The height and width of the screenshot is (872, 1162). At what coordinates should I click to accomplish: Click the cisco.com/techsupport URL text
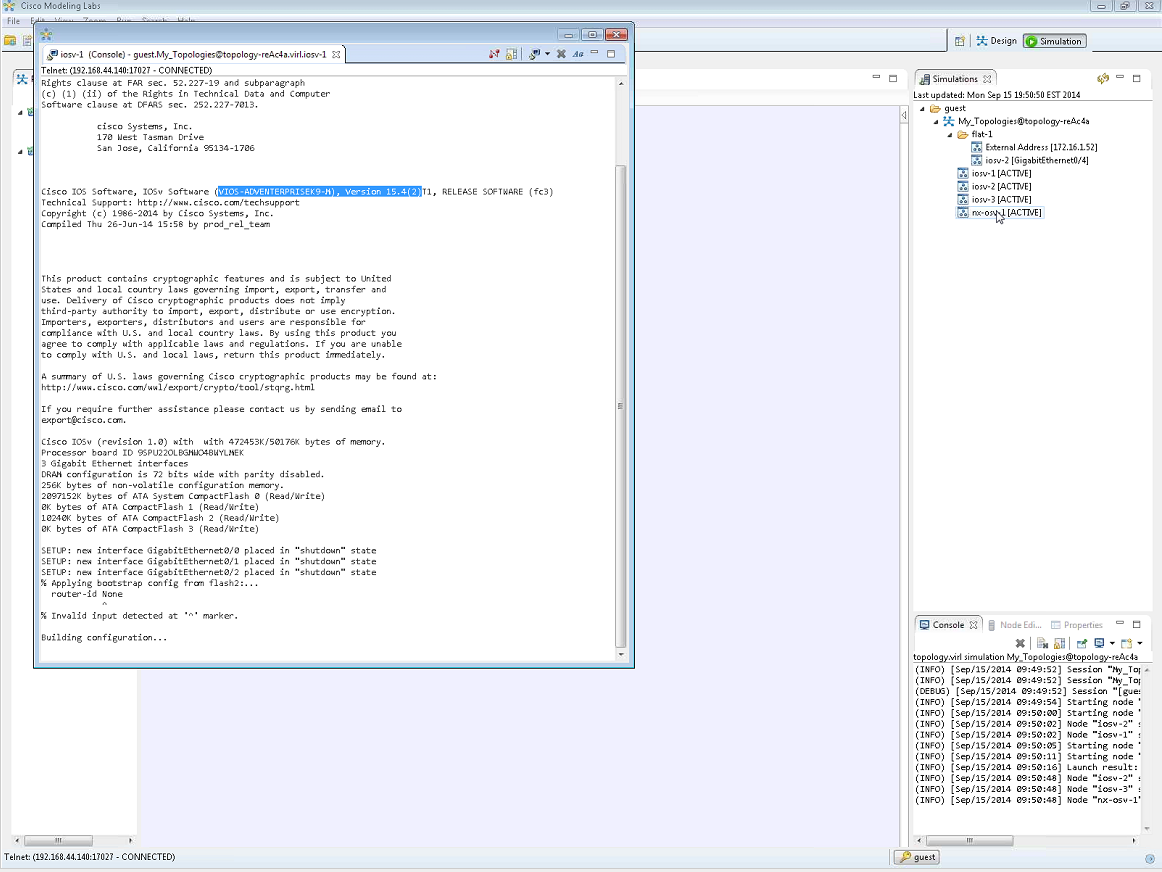coord(218,202)
